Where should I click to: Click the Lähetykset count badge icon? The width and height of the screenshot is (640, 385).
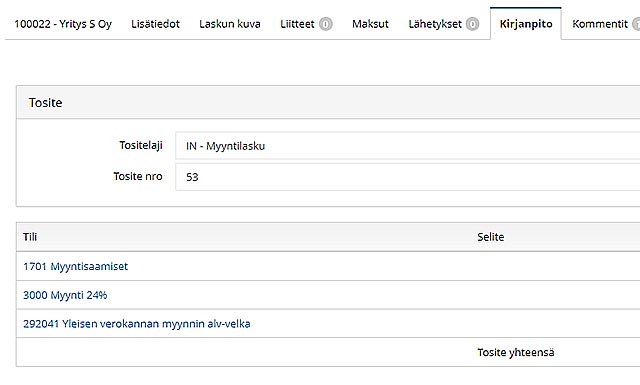[x=472, y=24]
